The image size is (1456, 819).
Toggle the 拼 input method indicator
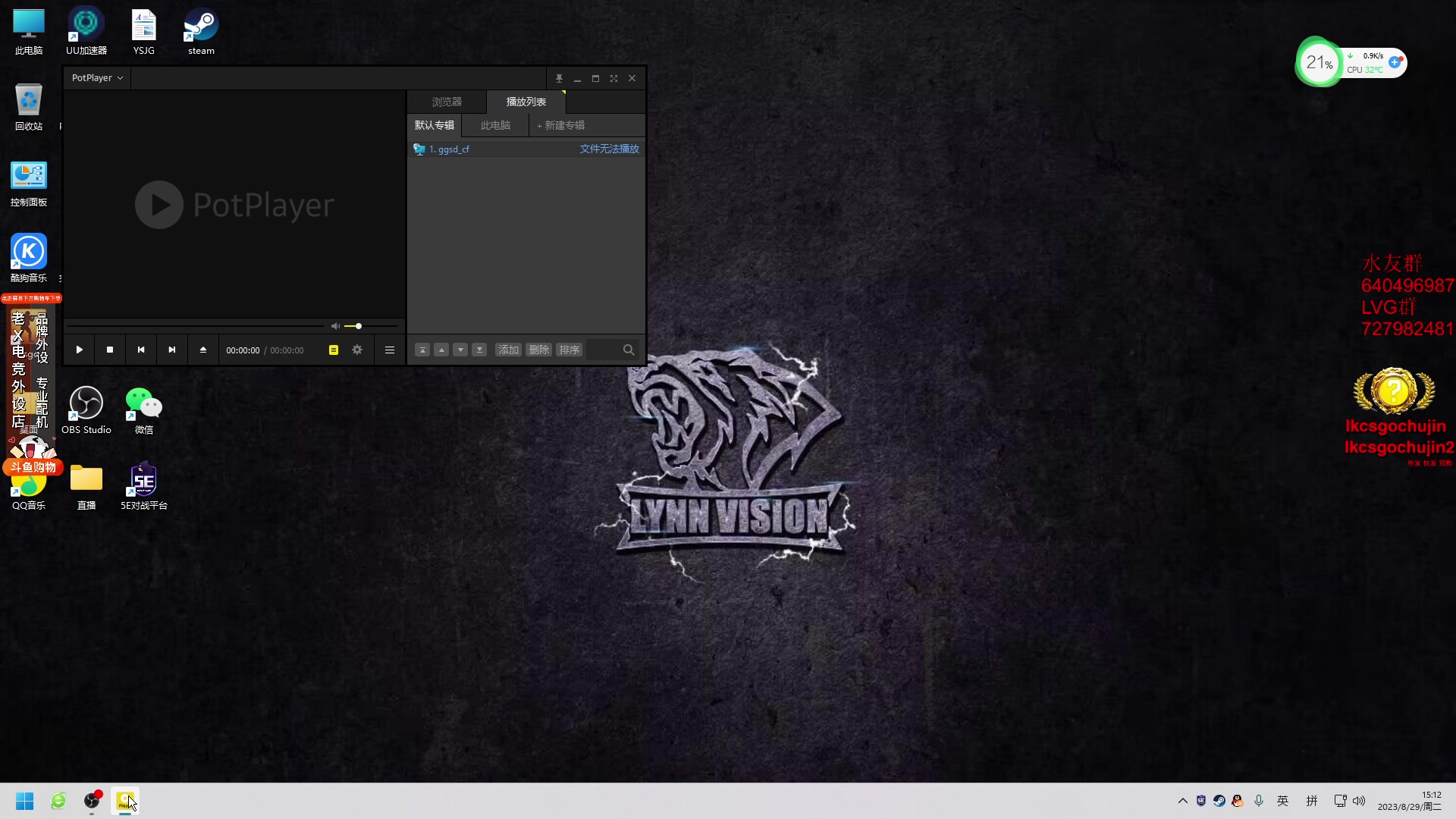pos(1312,801)
